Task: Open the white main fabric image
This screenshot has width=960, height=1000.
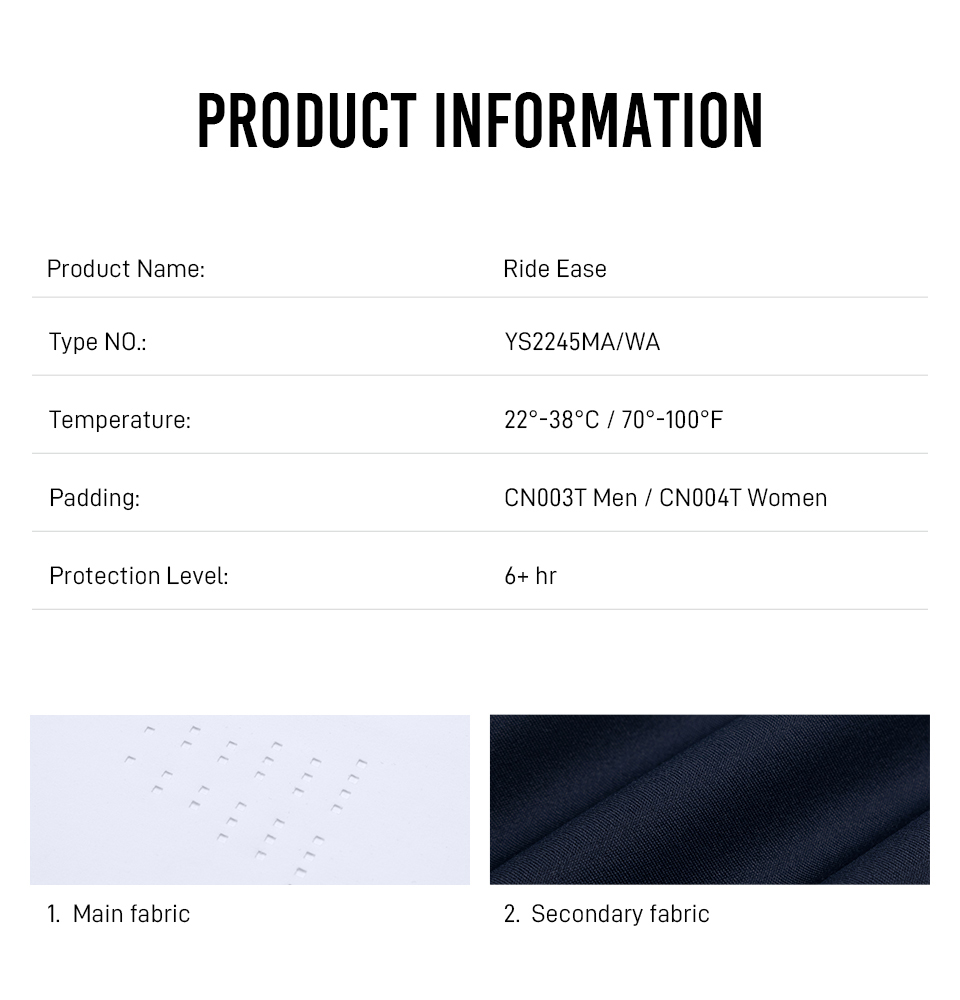Action: [250, 799]
